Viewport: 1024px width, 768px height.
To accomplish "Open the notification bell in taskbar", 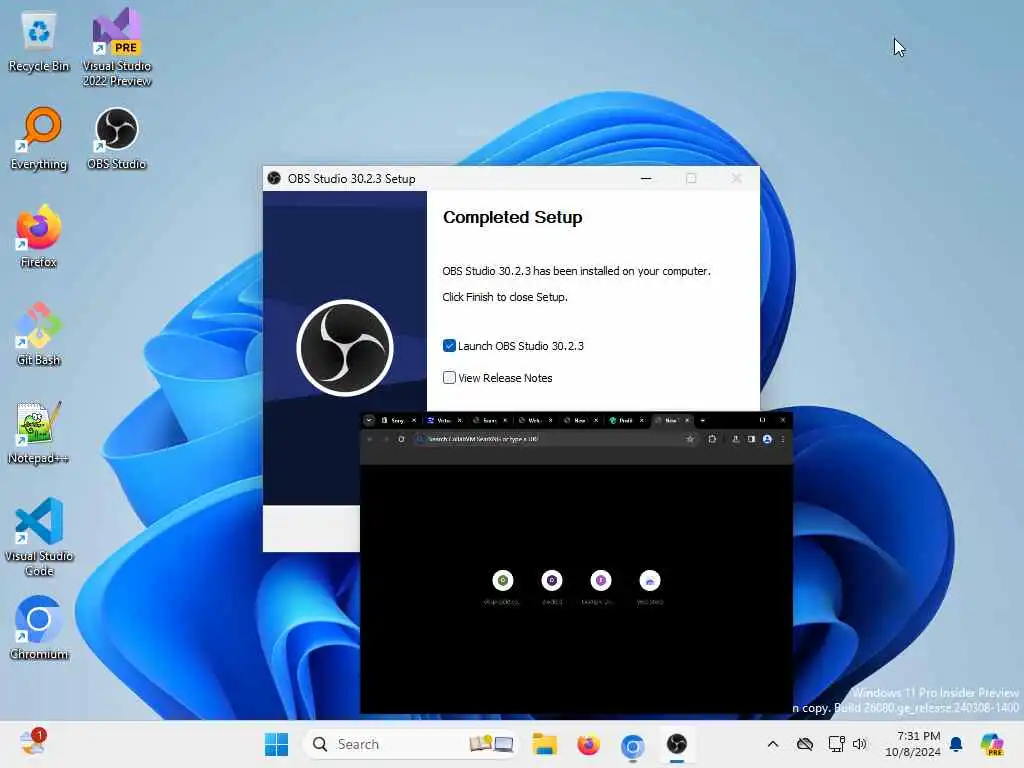I will tap(956, 744).
